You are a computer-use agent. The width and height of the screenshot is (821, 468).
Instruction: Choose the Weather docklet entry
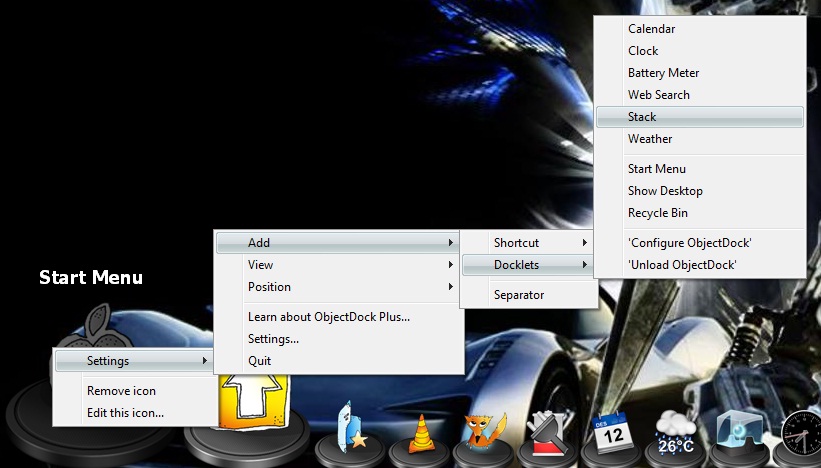click(x=700, y=139)
